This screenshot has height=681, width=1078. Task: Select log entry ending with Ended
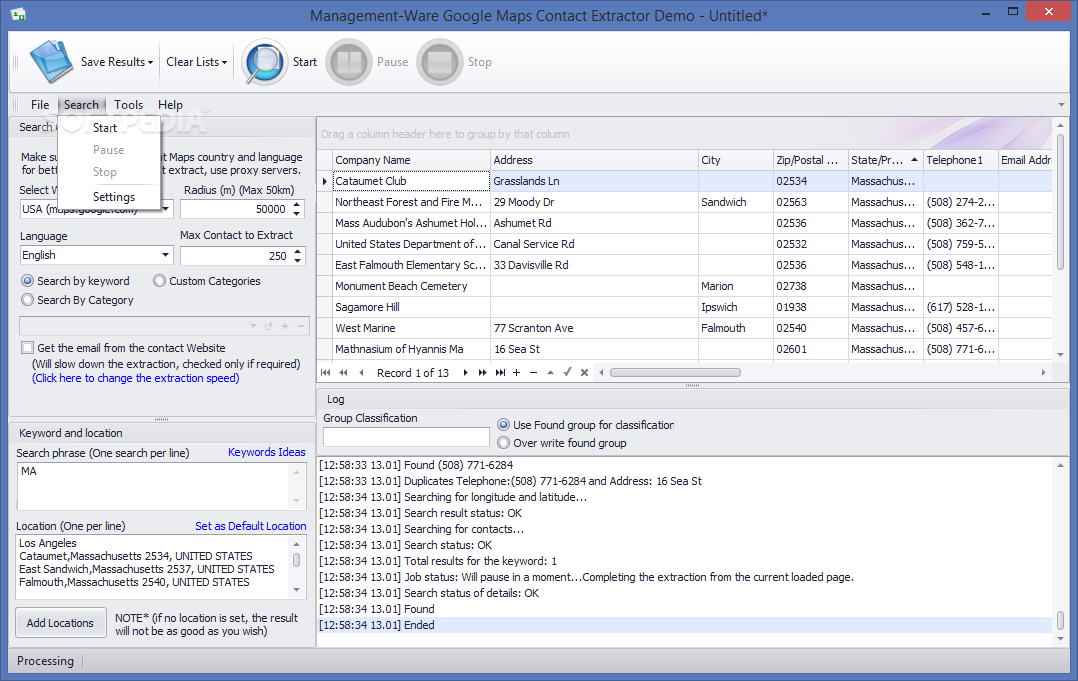(685, 625)
